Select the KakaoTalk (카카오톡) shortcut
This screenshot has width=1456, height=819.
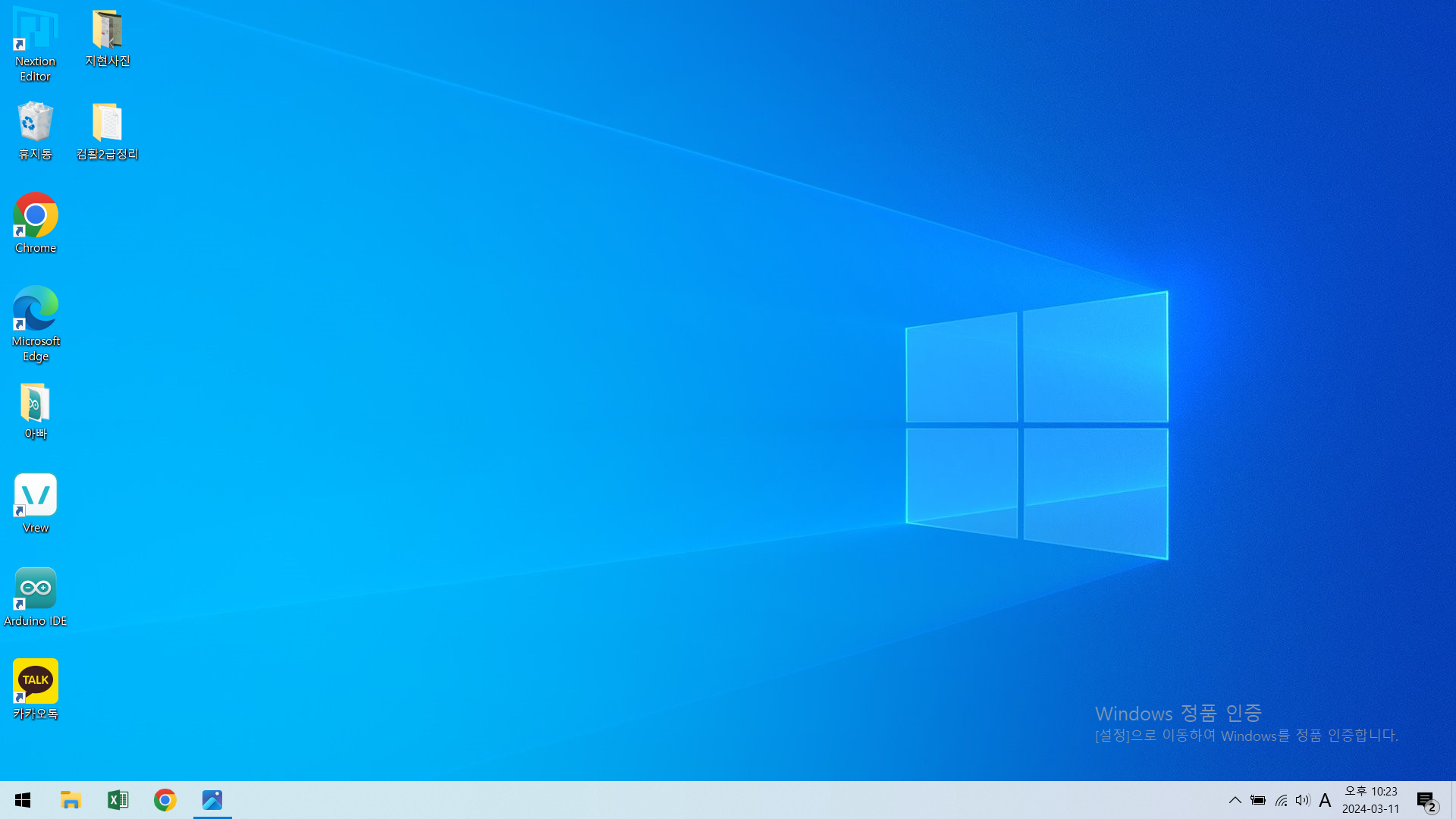(x=35, y=689)
